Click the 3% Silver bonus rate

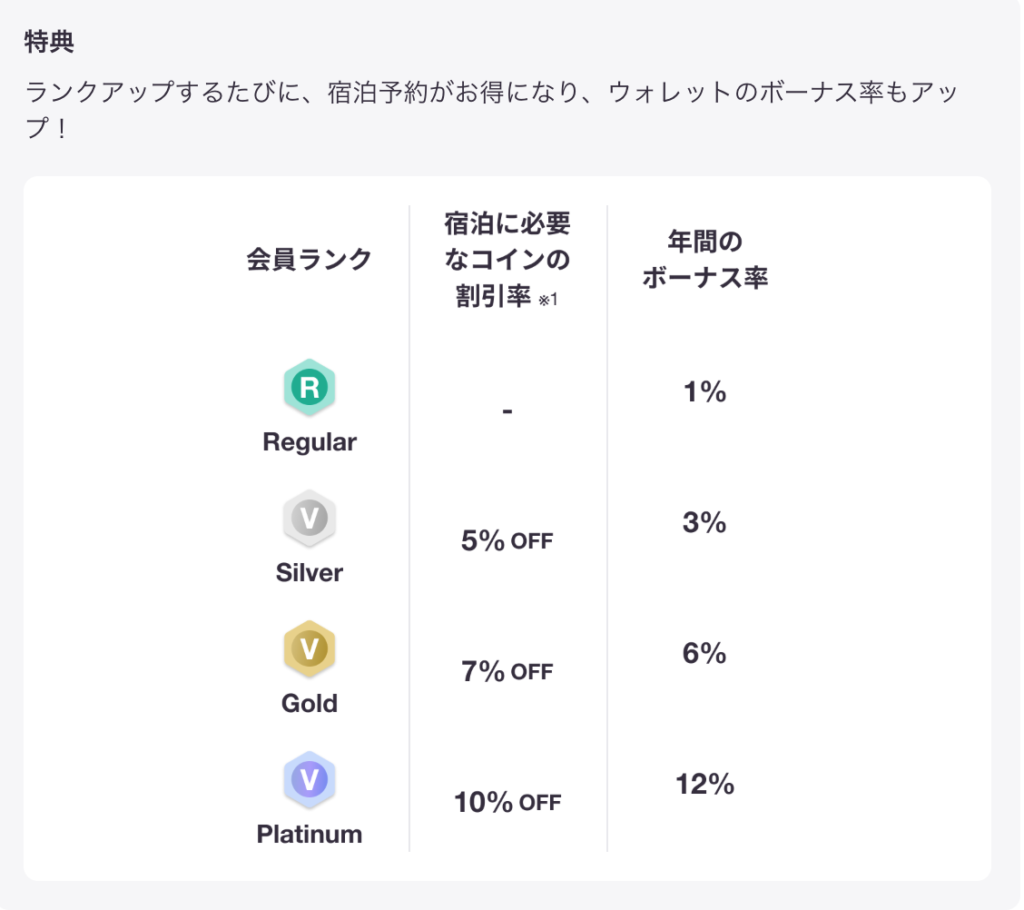(705, 523)
